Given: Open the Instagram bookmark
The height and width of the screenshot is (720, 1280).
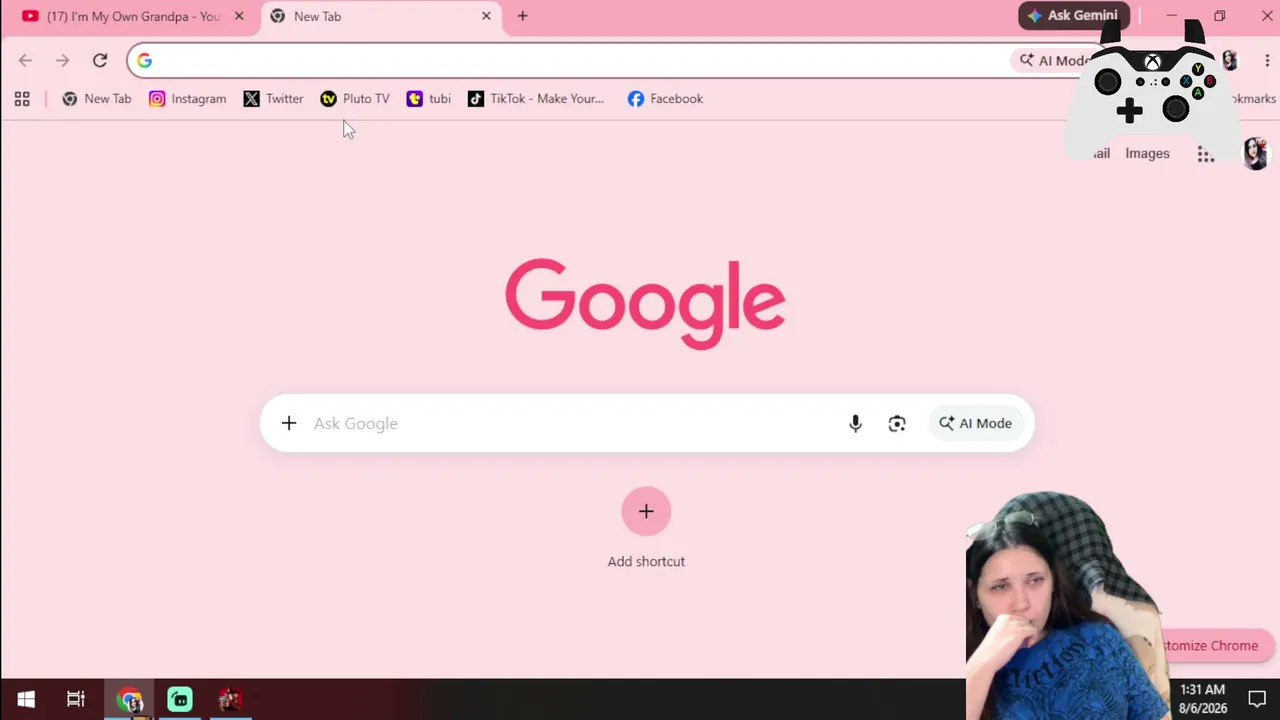Looking at the screenshot, I should [x=188, y=99].
